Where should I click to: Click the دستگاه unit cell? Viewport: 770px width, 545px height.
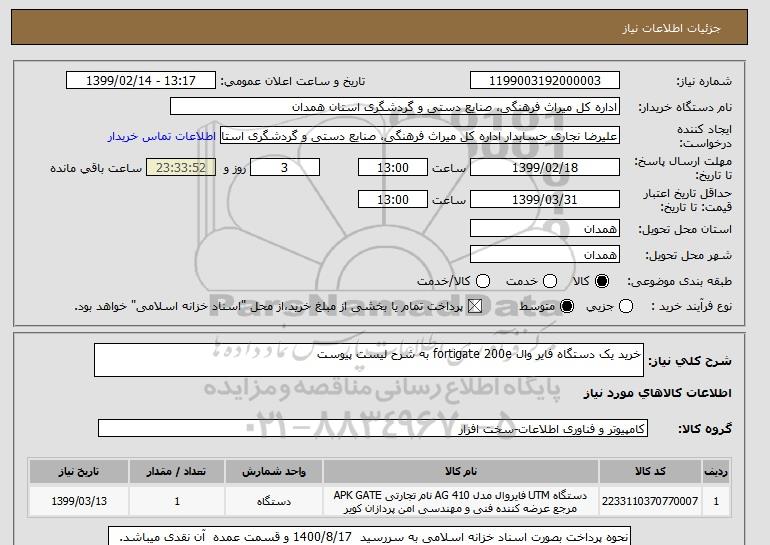(274, 501)
